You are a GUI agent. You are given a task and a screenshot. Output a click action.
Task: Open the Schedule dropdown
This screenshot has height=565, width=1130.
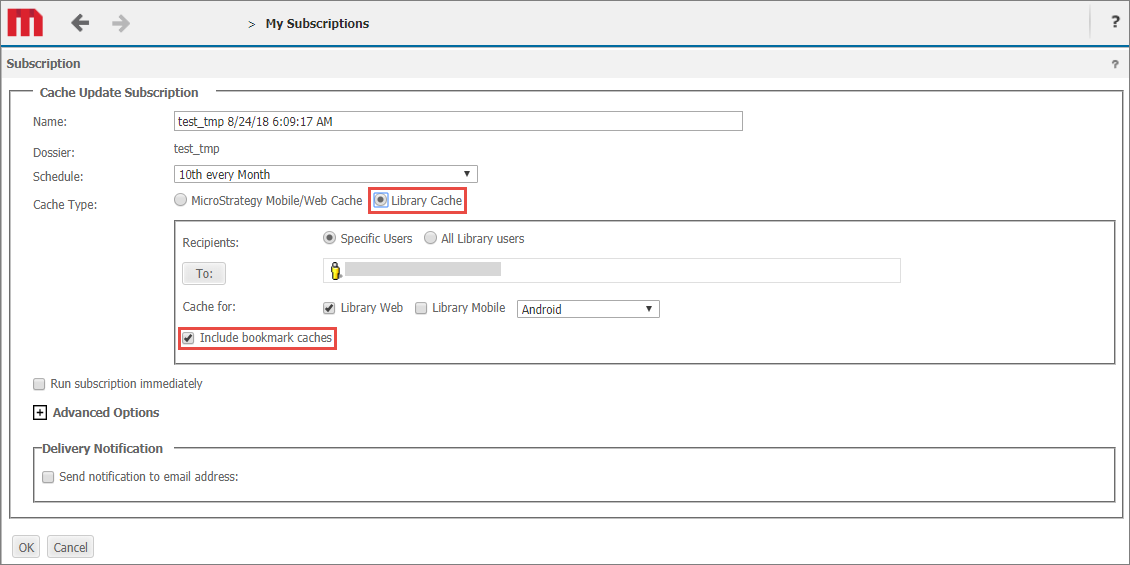point(325,174)
